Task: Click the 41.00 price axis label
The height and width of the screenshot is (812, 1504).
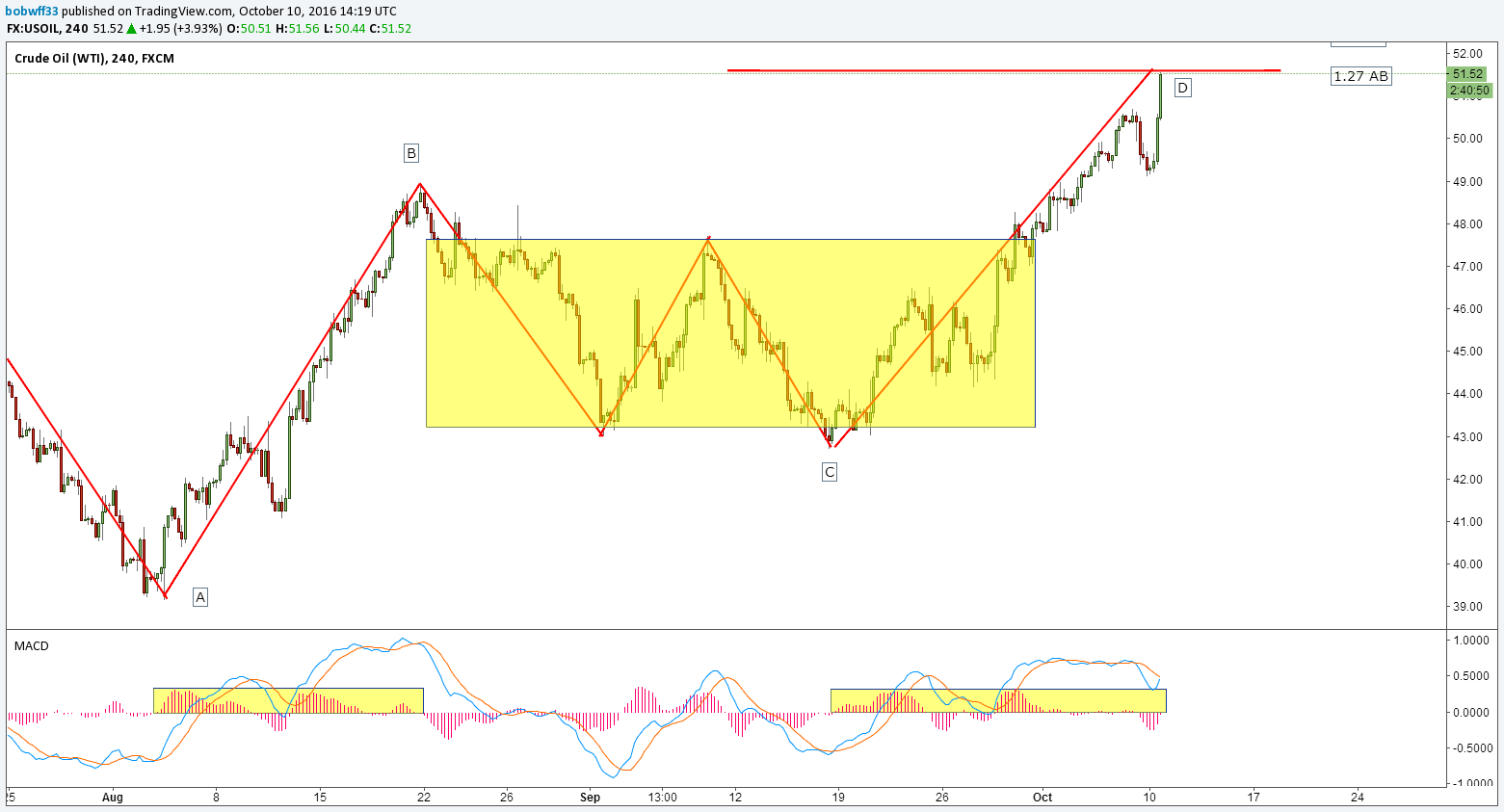Action: point(1468,521)
